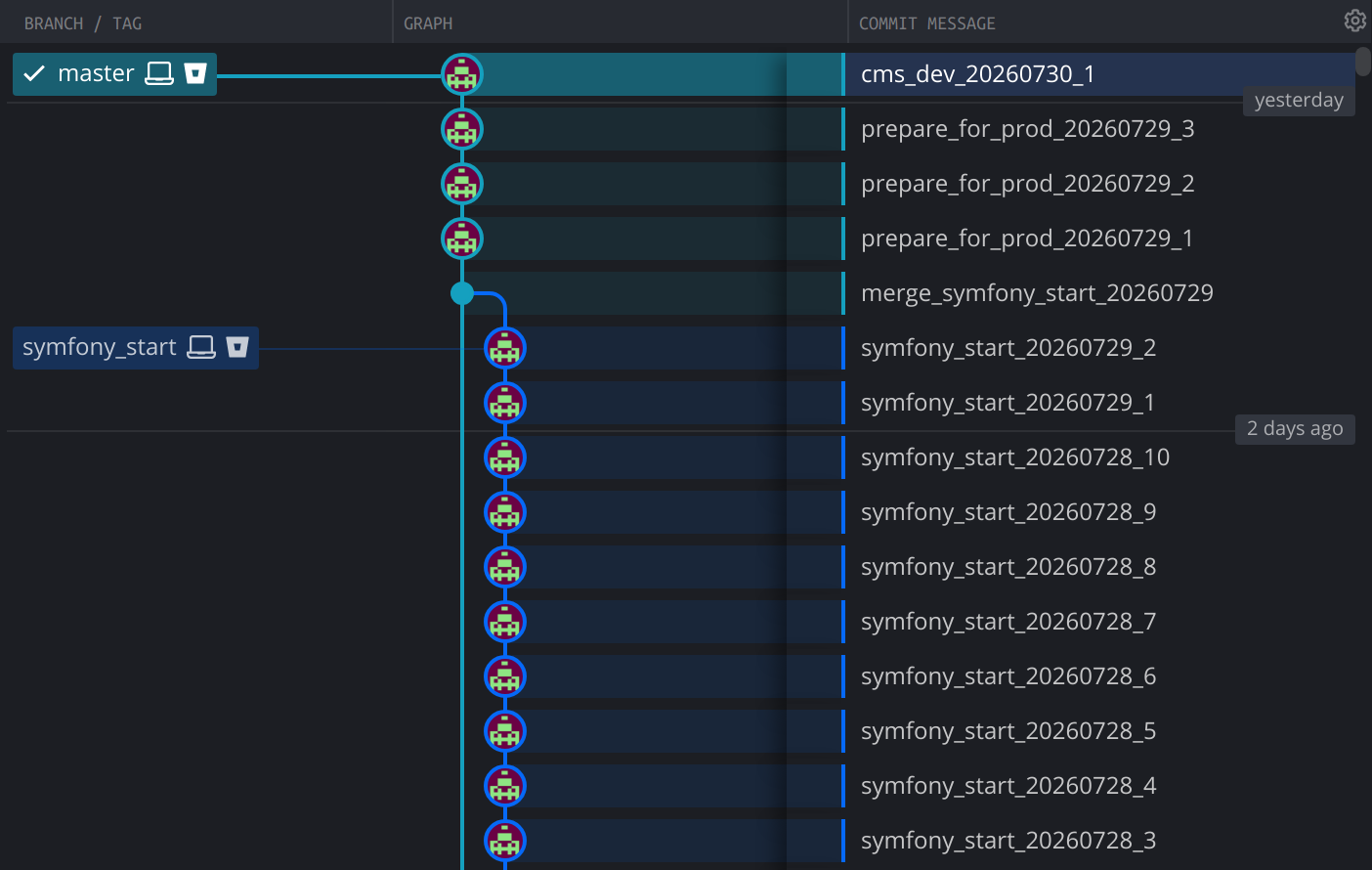Select commit message prepare_for_prod_20260729_1
1372x870 pixels.
[x=1027, y=239]
